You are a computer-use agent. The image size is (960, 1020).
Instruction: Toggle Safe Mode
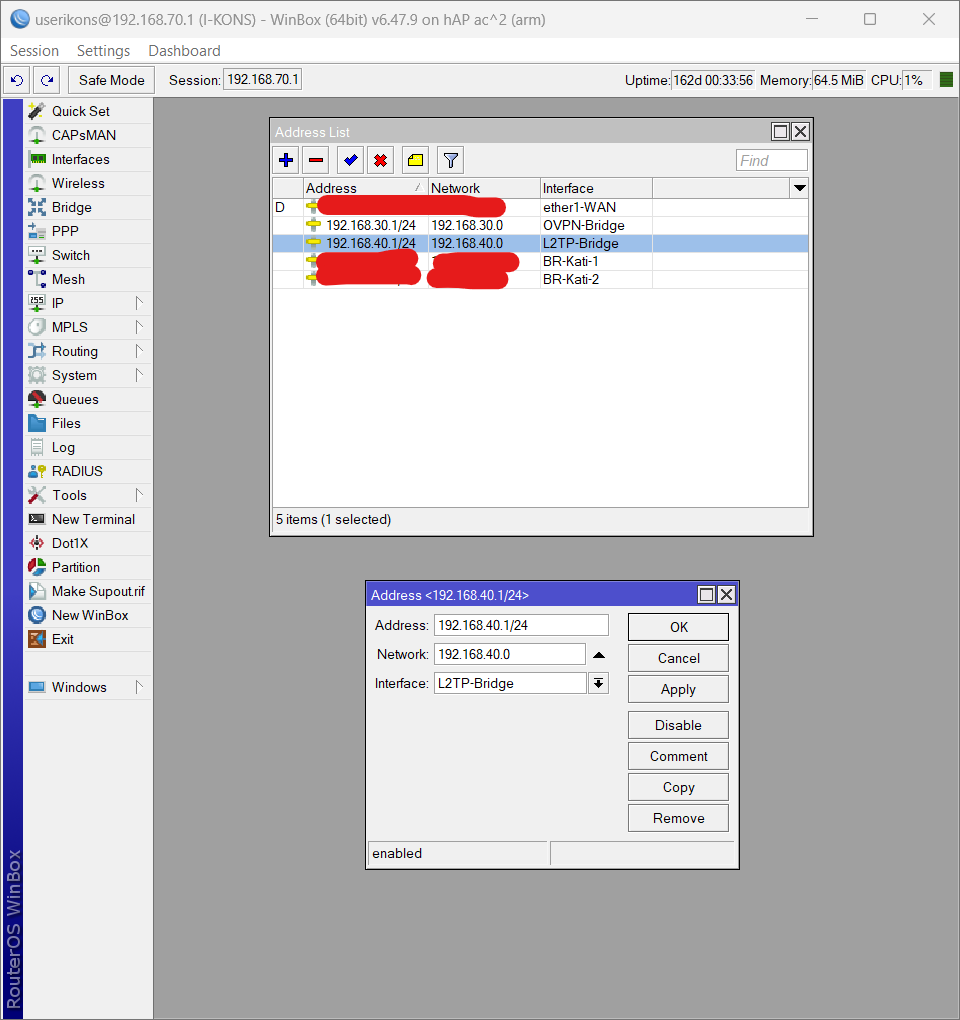(110, 80)
